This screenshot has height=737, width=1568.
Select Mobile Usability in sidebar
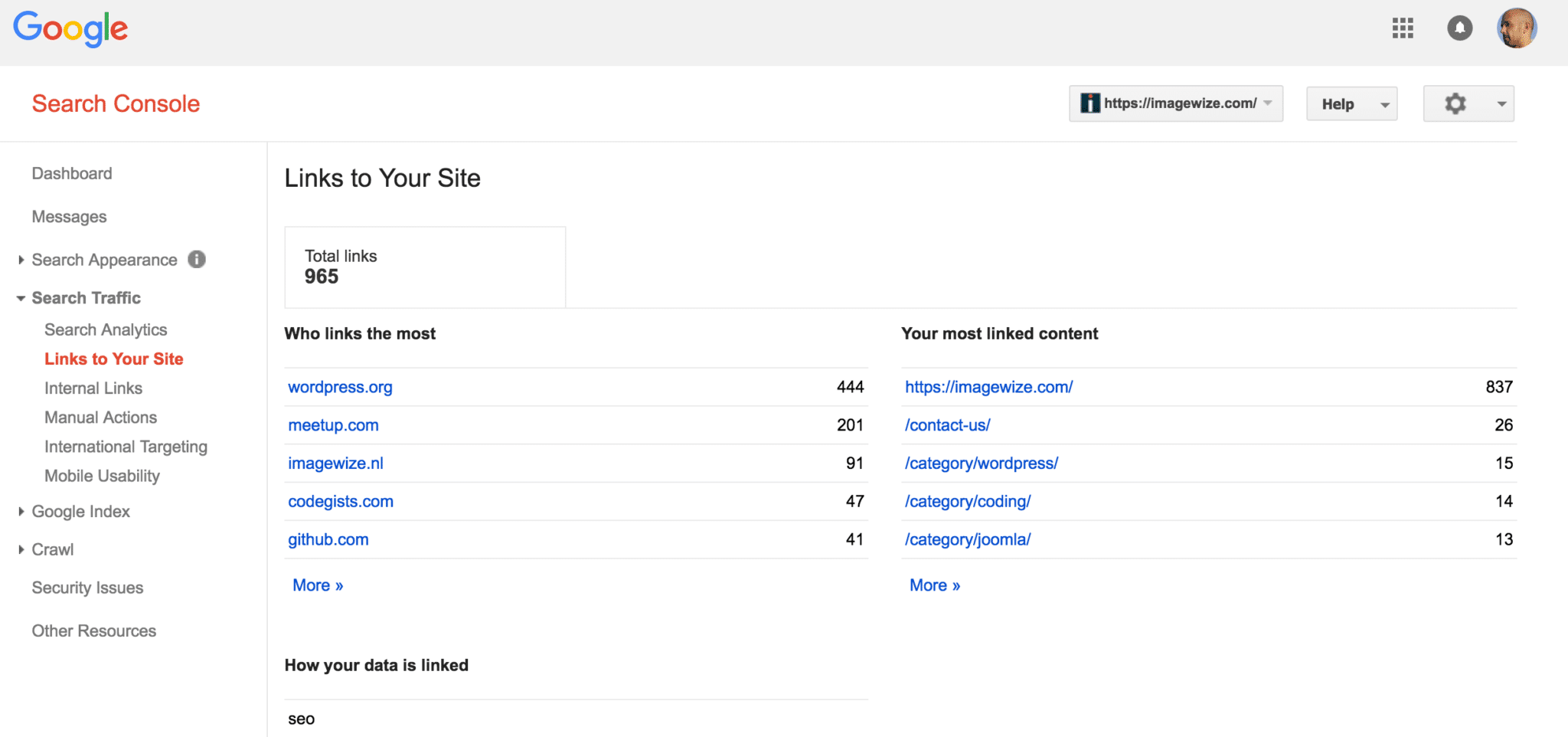coord(102,476)
